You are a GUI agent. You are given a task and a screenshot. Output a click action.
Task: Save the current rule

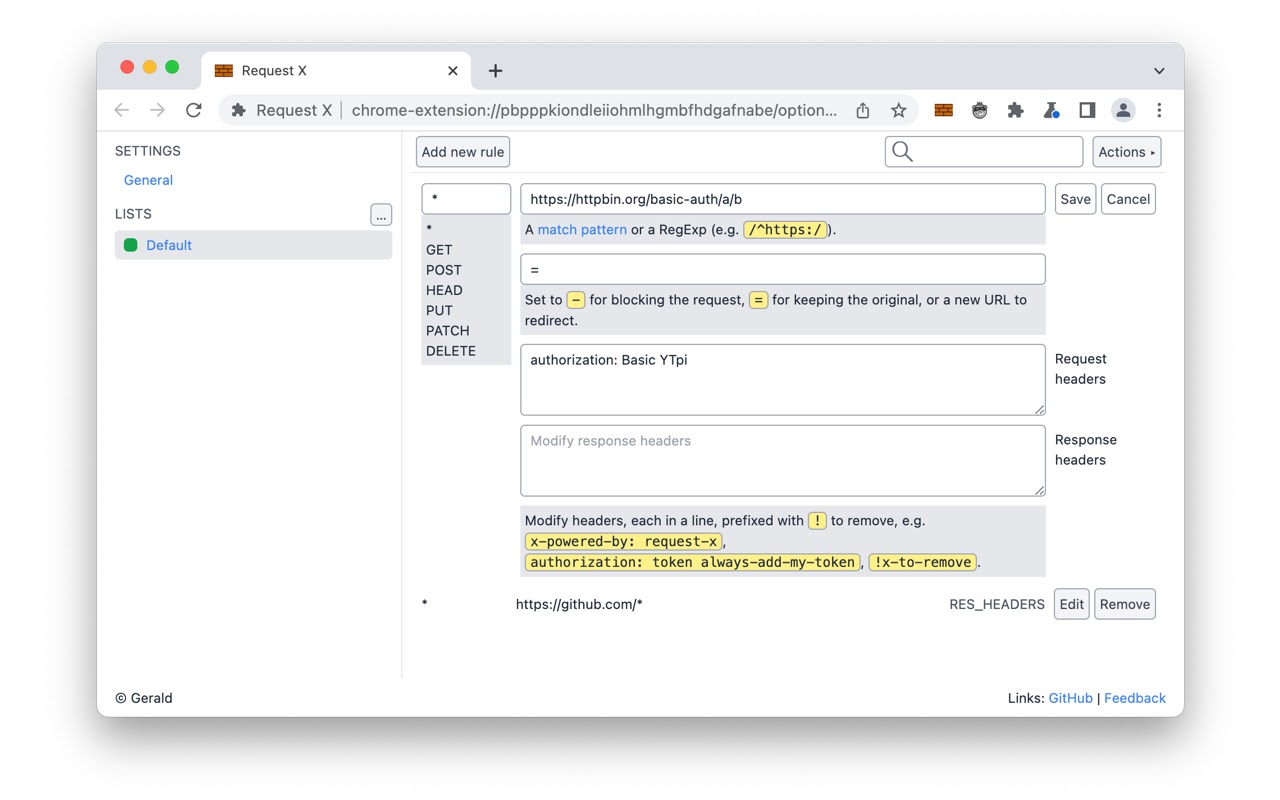(1075, 199)
